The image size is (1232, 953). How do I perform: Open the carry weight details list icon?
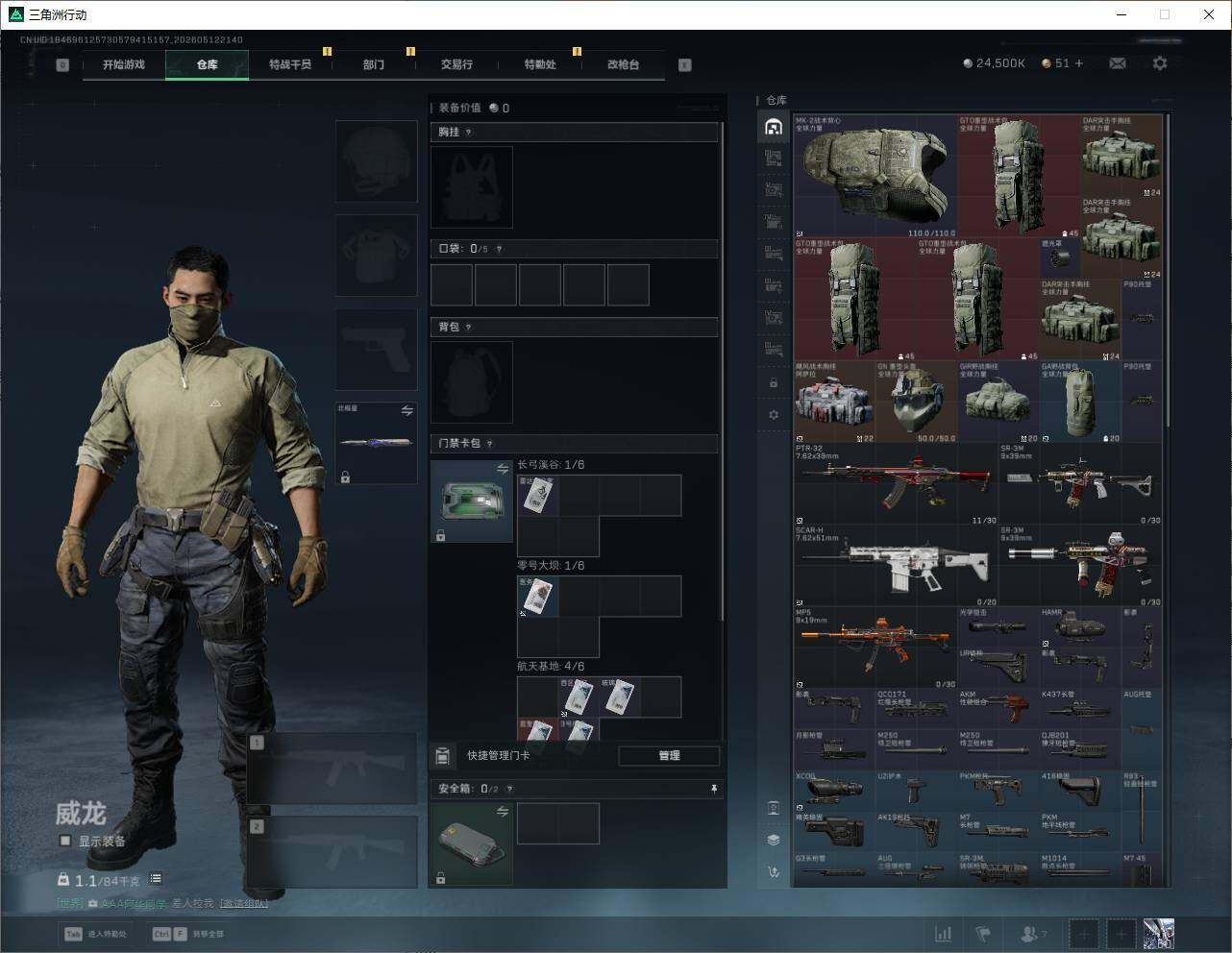(156, 879)
